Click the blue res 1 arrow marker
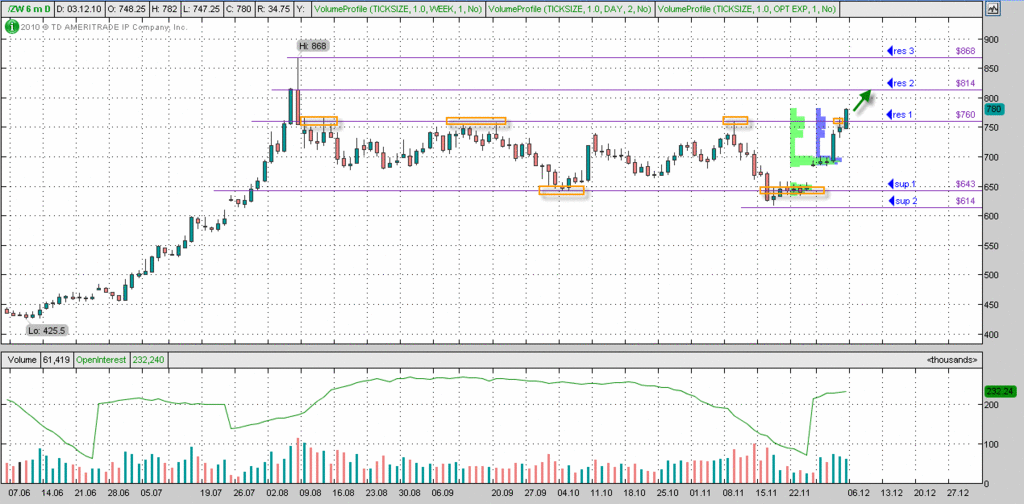The width and height of the screenshot is (1024, 504). [x=890, y=115]
